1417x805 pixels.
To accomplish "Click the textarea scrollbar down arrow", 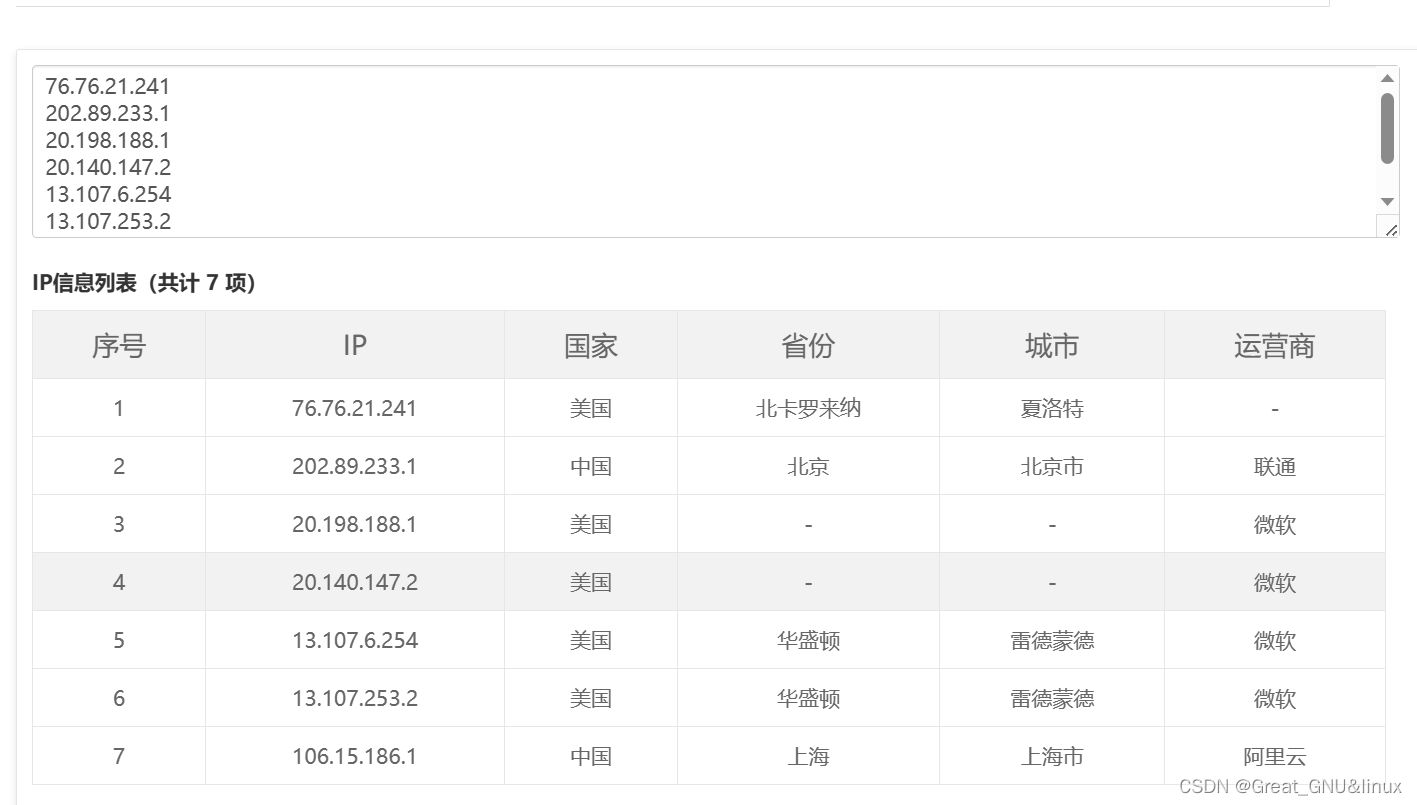I will 1387,202.
